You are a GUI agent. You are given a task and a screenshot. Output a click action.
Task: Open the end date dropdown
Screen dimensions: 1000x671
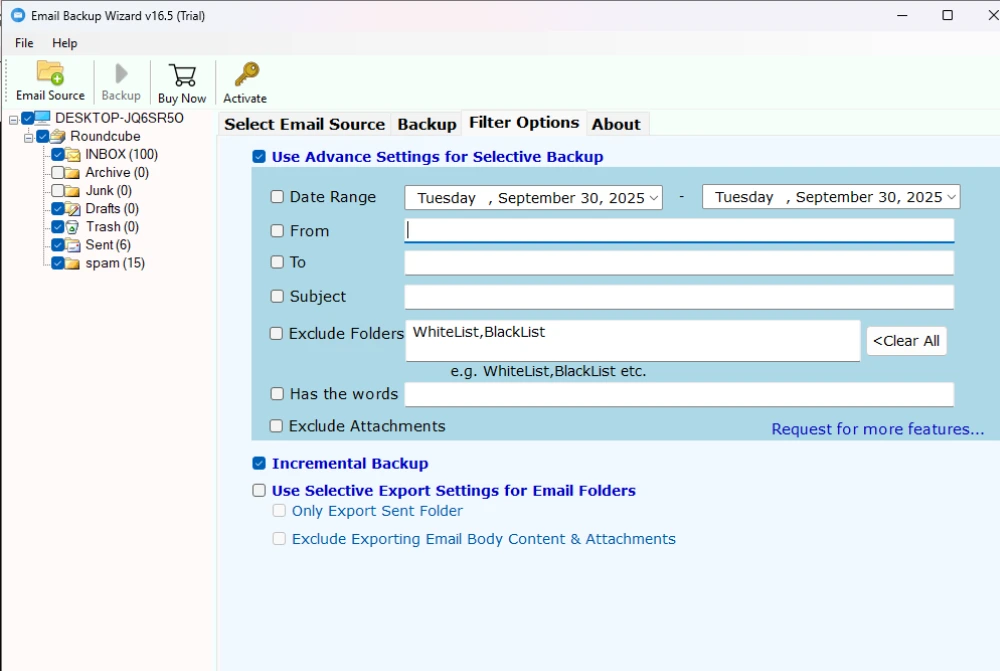(x=951, y=197)
